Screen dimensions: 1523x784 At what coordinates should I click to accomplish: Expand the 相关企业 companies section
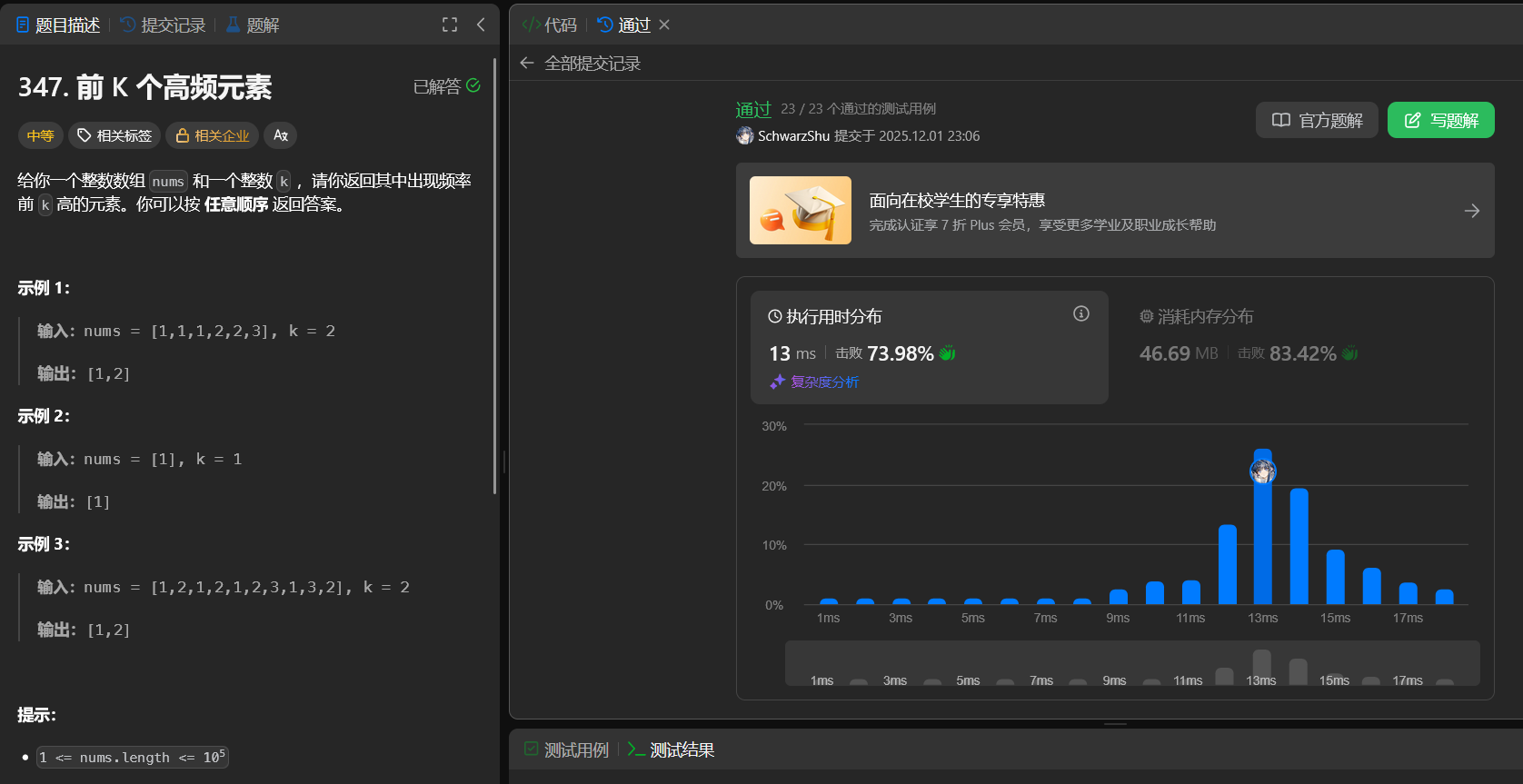(x=213, y=135)
